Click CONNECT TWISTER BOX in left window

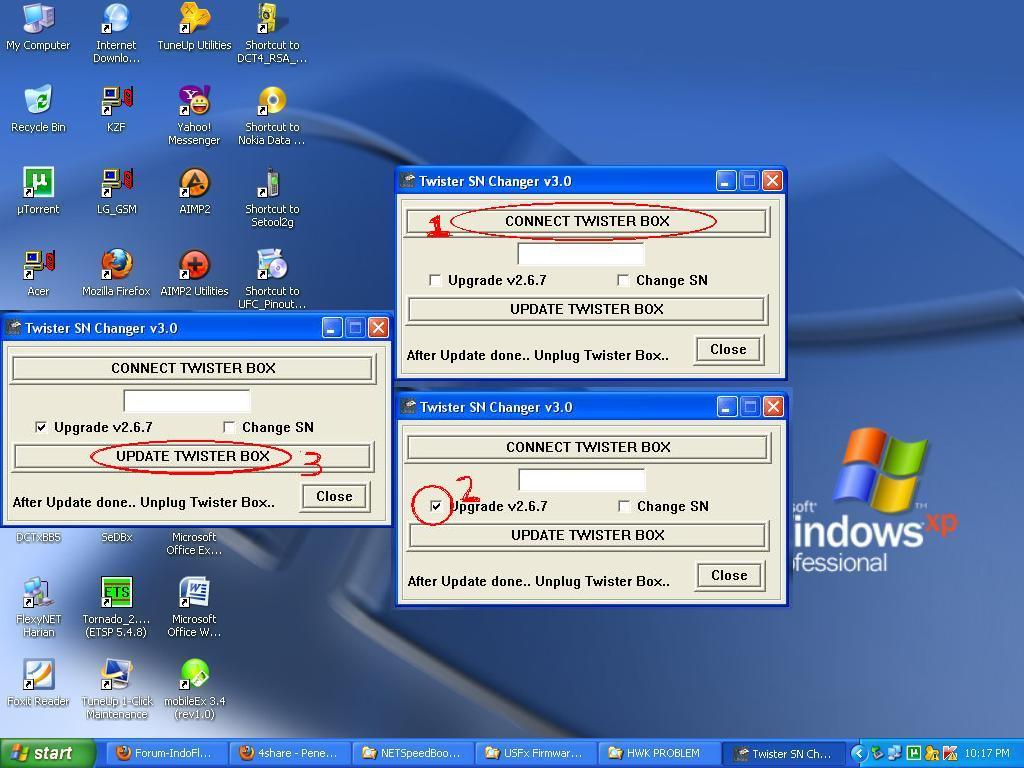(193, 368)
